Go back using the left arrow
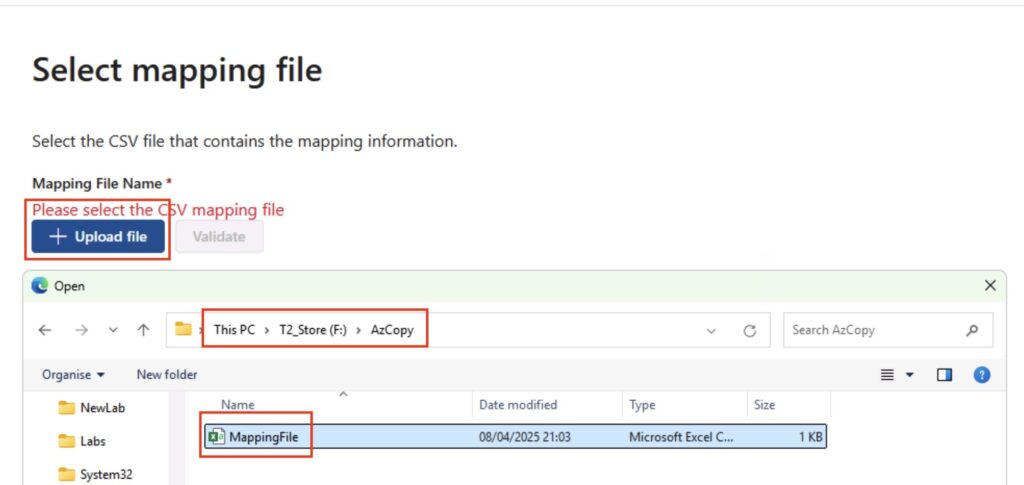The image size is (1024, 485). coord(45,330)
